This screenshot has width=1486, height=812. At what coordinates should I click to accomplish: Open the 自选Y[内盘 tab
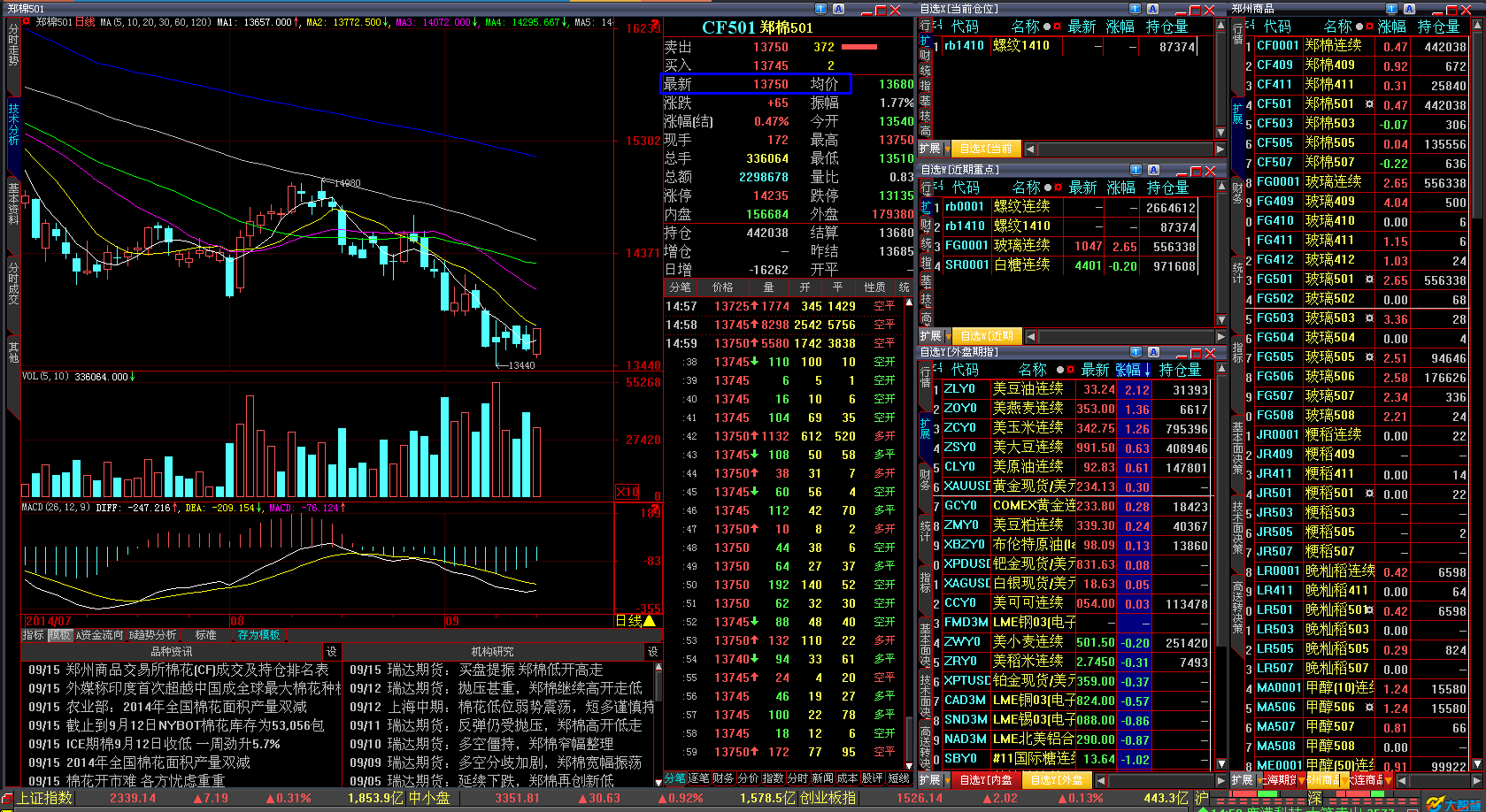click(986, 780)
